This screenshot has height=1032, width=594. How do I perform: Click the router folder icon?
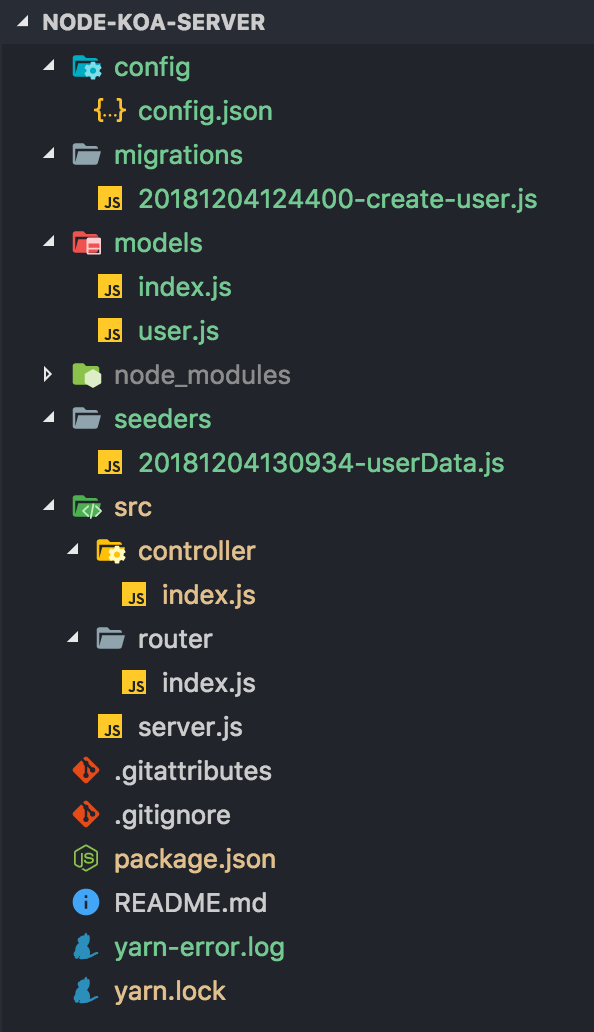111,638
